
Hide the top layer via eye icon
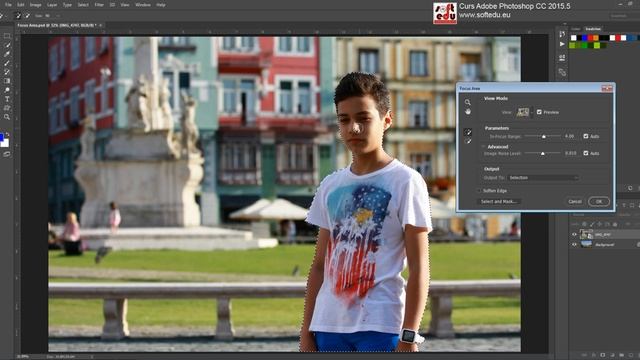point(574,235)
